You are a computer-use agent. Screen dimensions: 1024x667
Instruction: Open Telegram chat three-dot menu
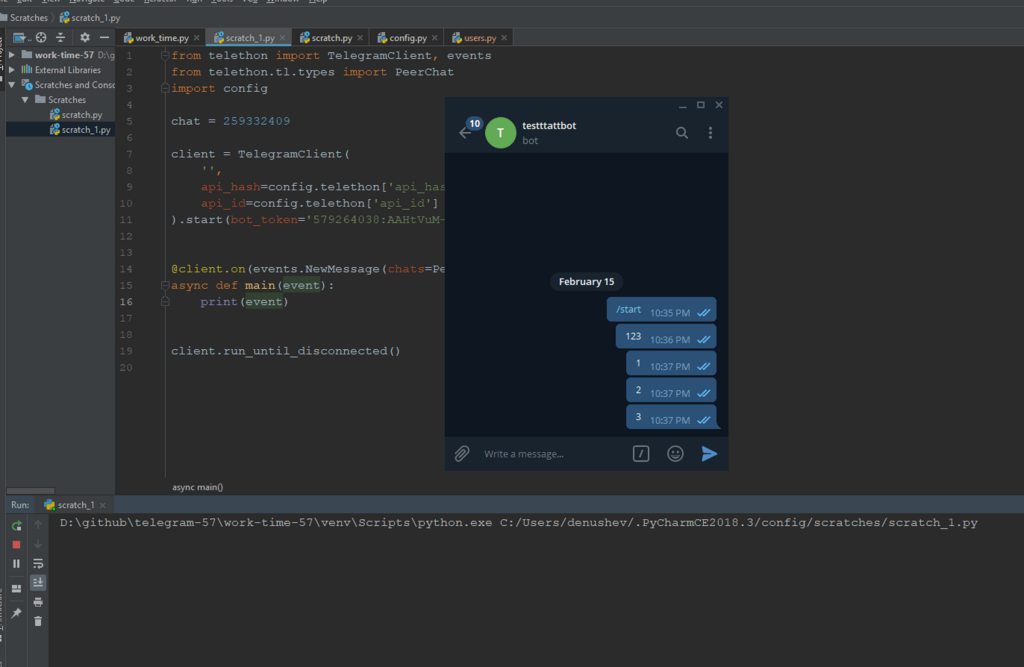coord(710,133)
